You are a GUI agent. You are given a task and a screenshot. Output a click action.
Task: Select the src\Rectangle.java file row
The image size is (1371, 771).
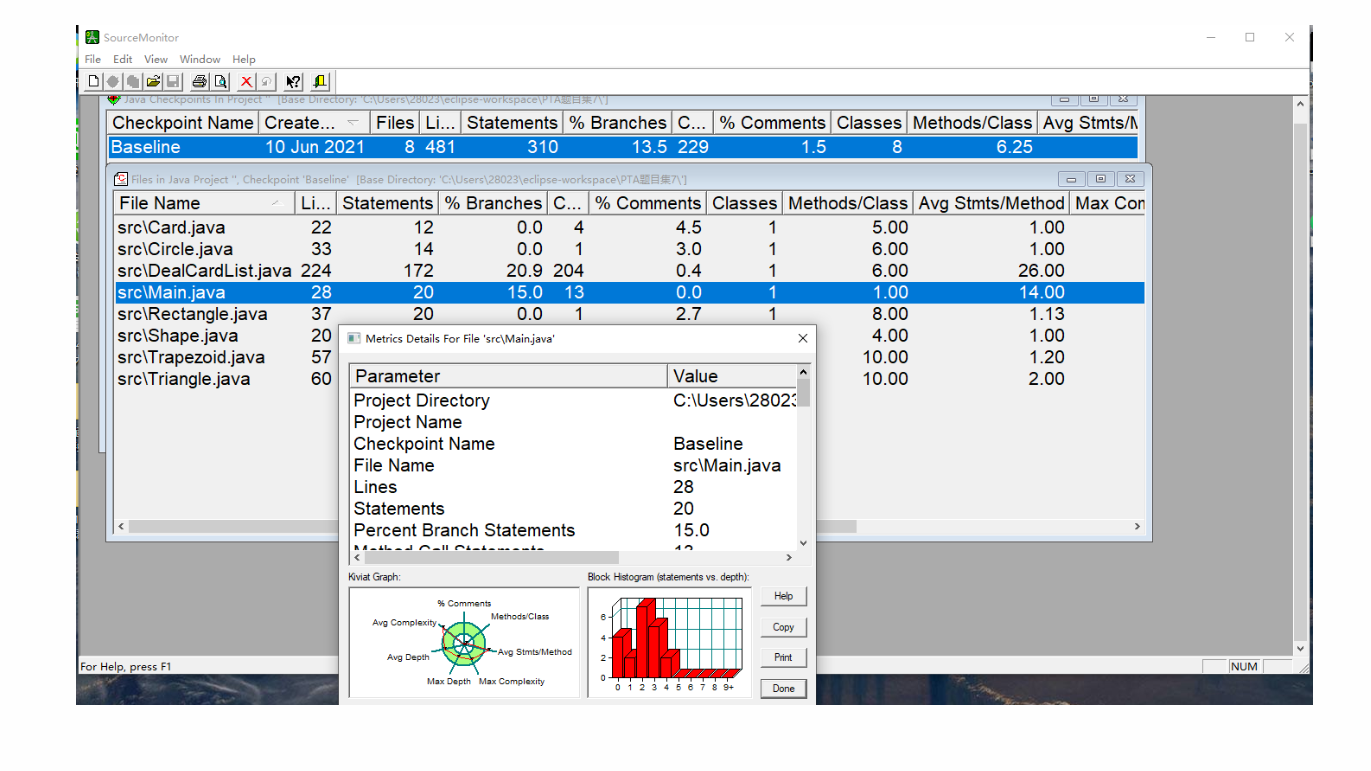[x=628, y=314]
